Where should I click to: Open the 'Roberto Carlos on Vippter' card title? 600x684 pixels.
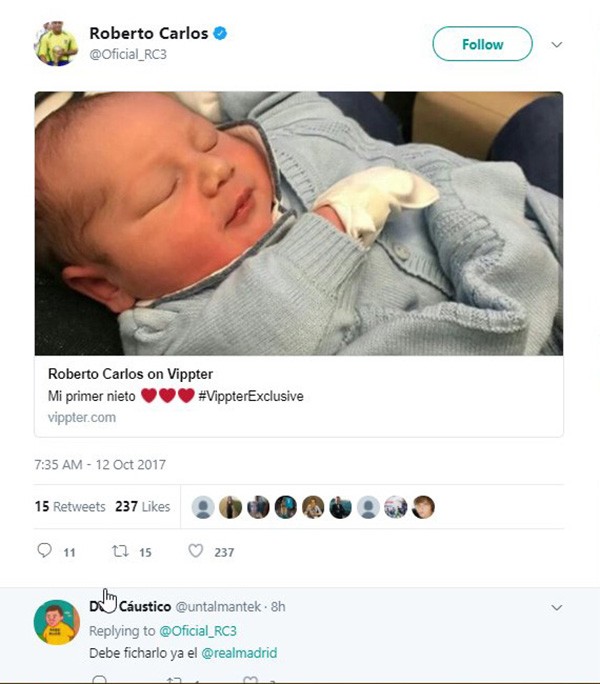(130, 375)
